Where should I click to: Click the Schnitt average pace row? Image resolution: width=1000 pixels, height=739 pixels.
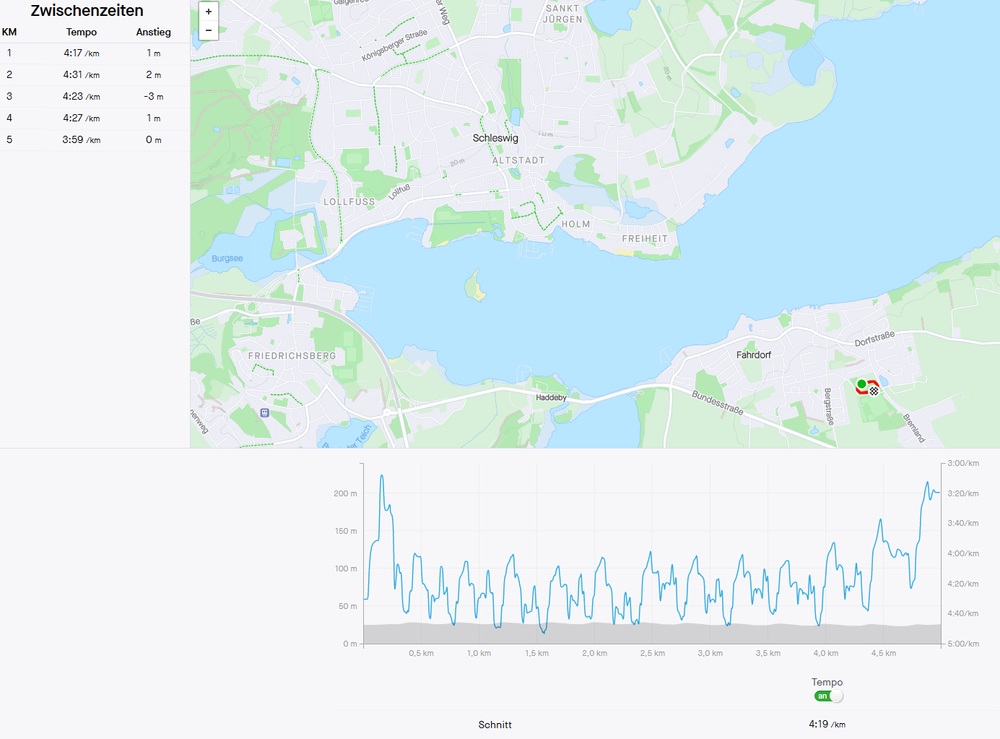point(496,724)
